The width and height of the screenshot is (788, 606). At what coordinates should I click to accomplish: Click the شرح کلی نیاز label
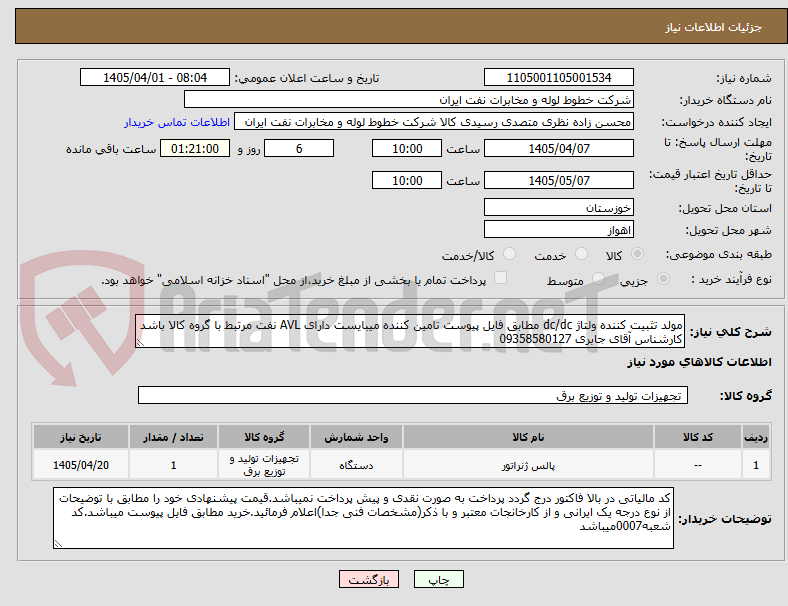tap(730, 332)
